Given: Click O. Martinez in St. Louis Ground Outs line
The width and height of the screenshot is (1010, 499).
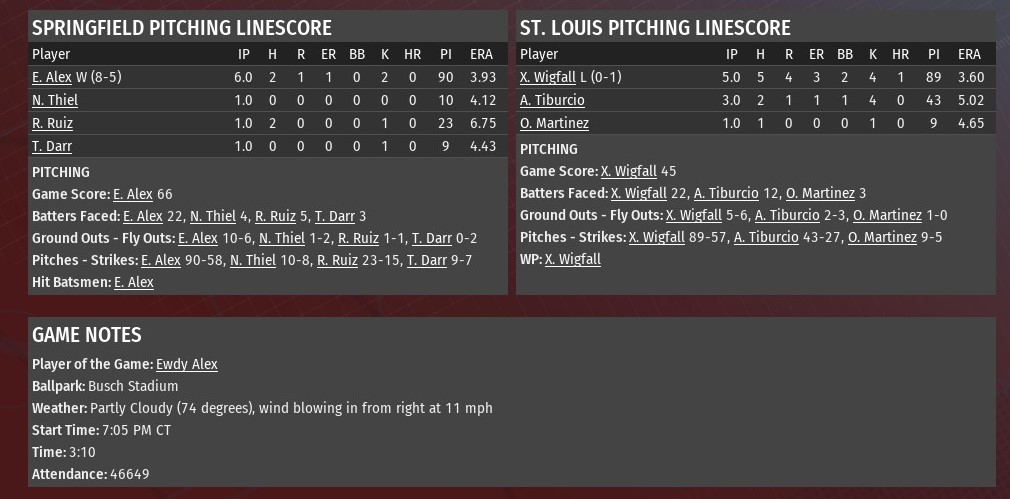Looking at the screenshot, I should click(887, 215).
